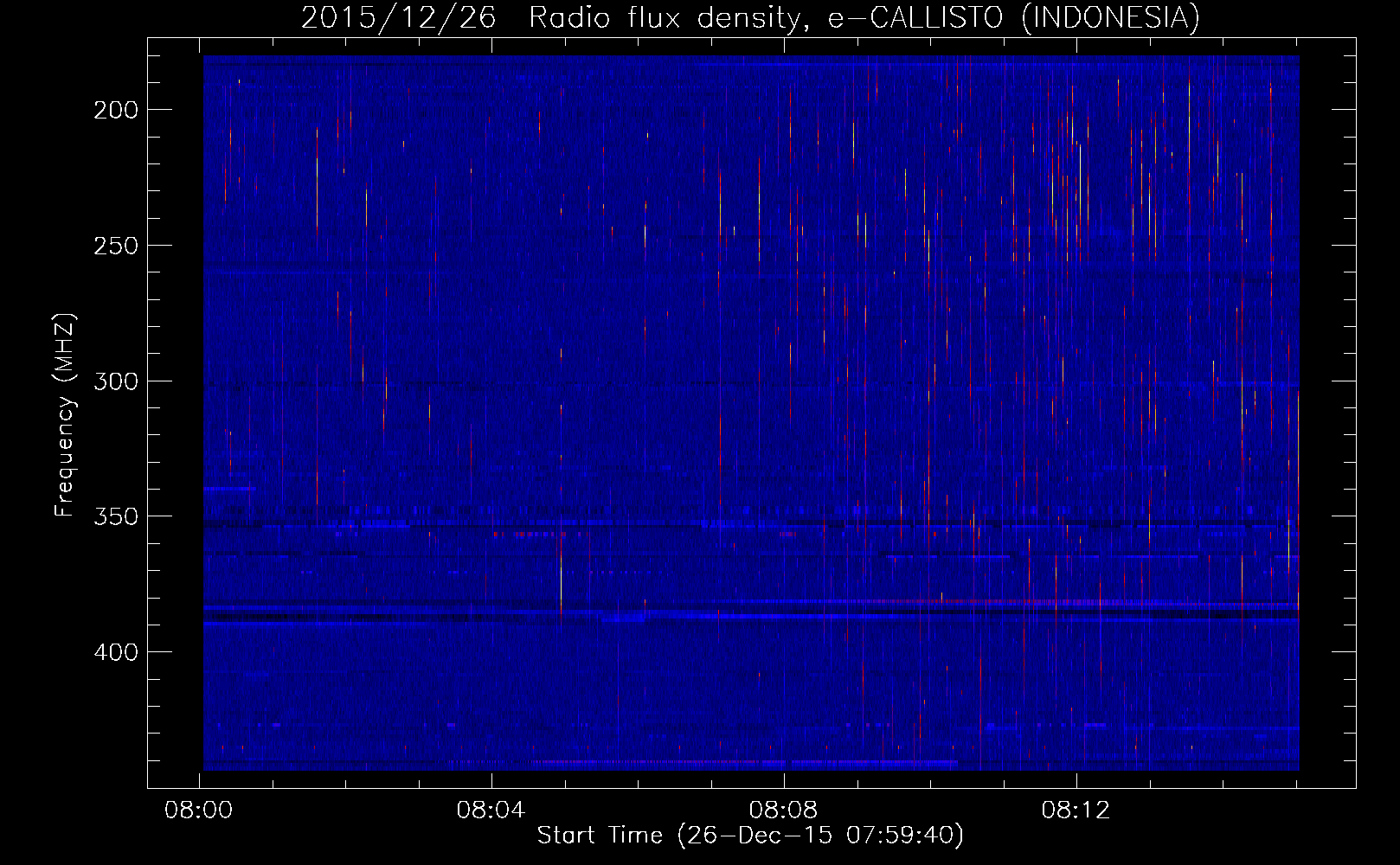Click the 400 frequency tick label

coord(116,652)
